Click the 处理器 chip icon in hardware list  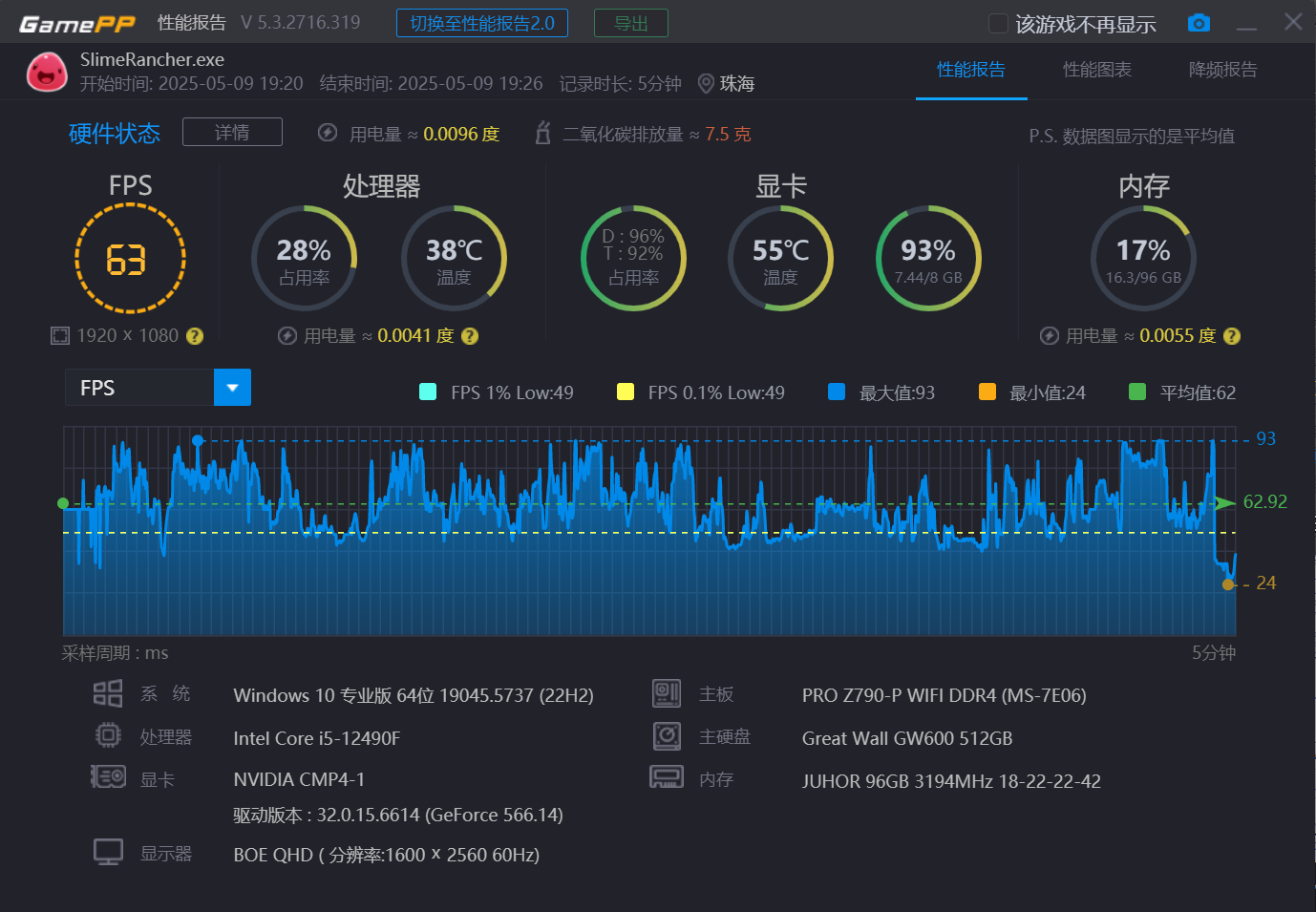(108, 735)
